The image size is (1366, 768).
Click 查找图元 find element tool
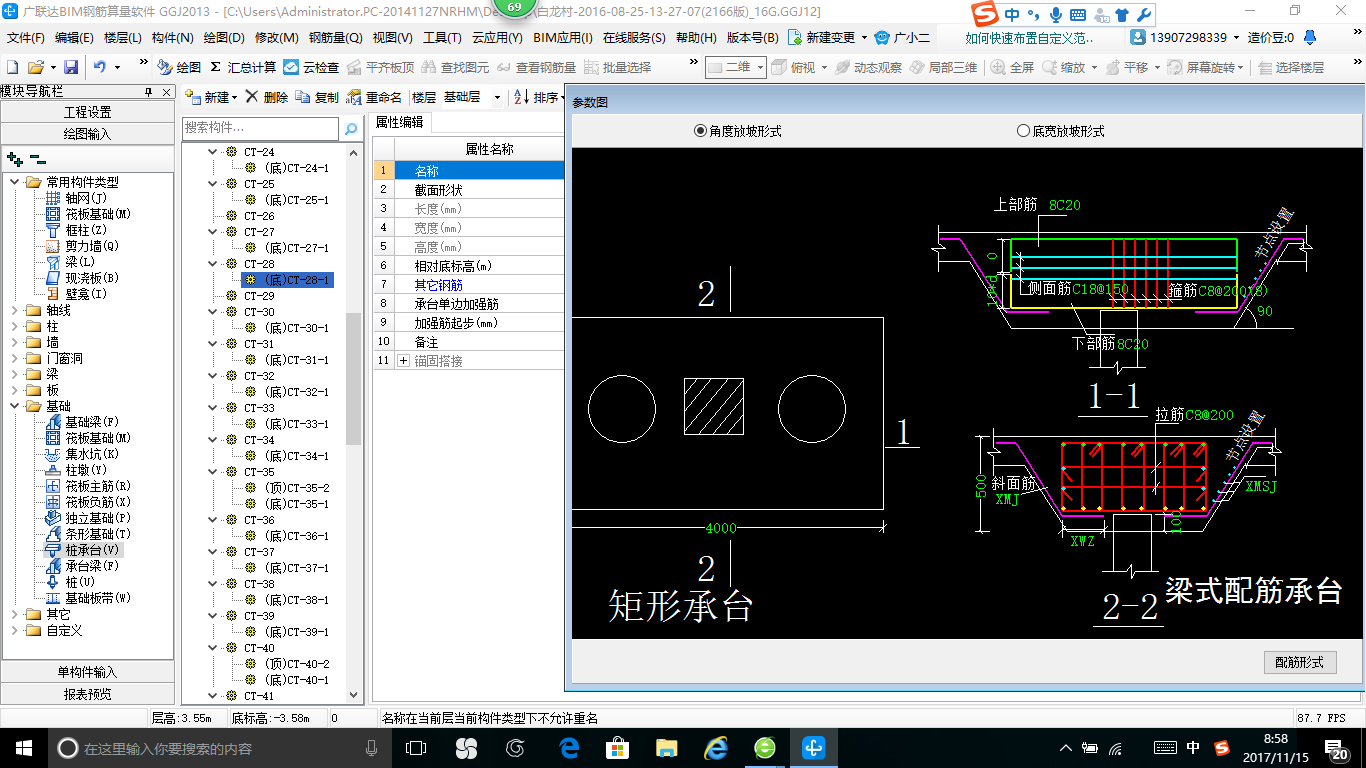point(456,67)
